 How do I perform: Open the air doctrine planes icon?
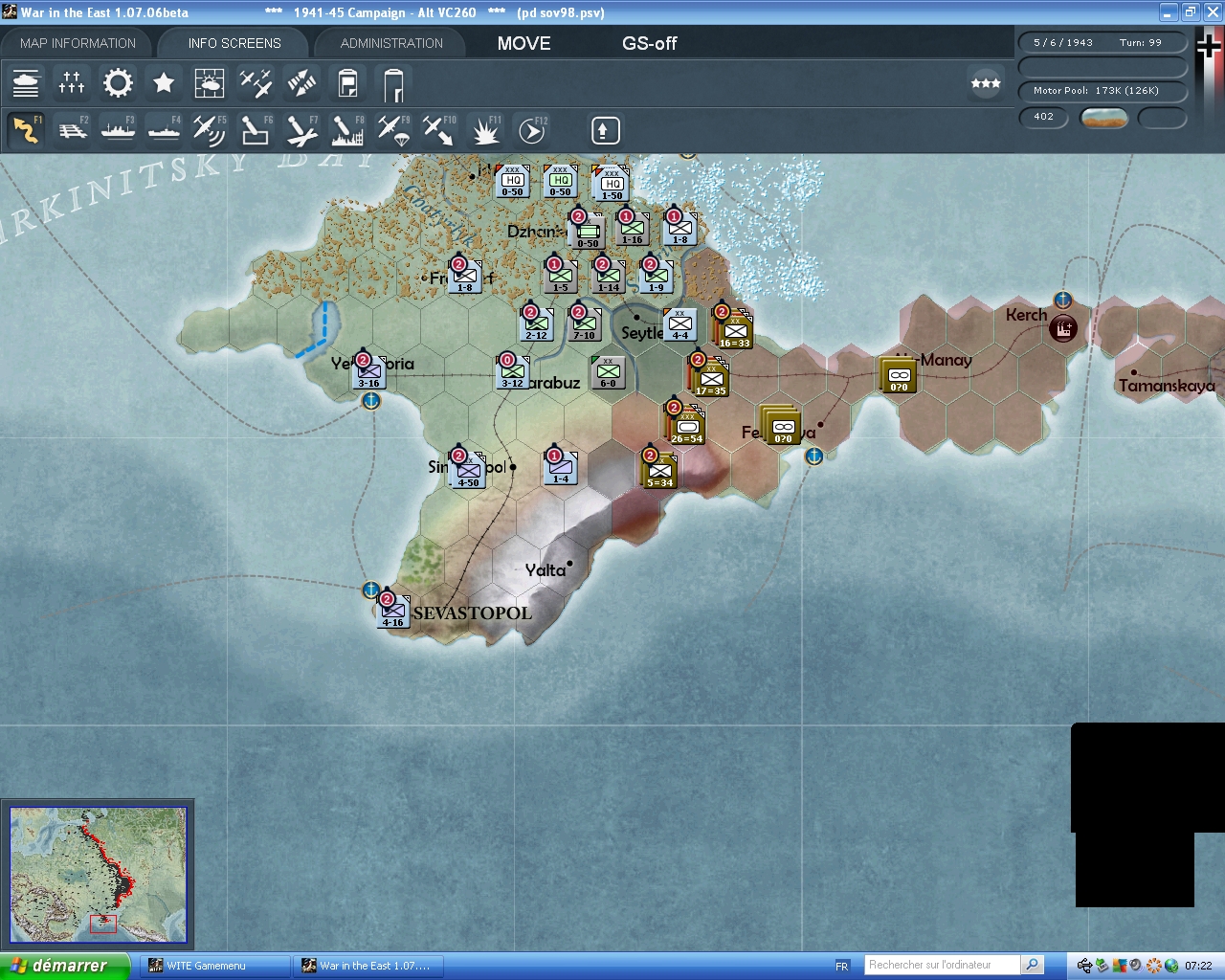click(x=256, y=83)
